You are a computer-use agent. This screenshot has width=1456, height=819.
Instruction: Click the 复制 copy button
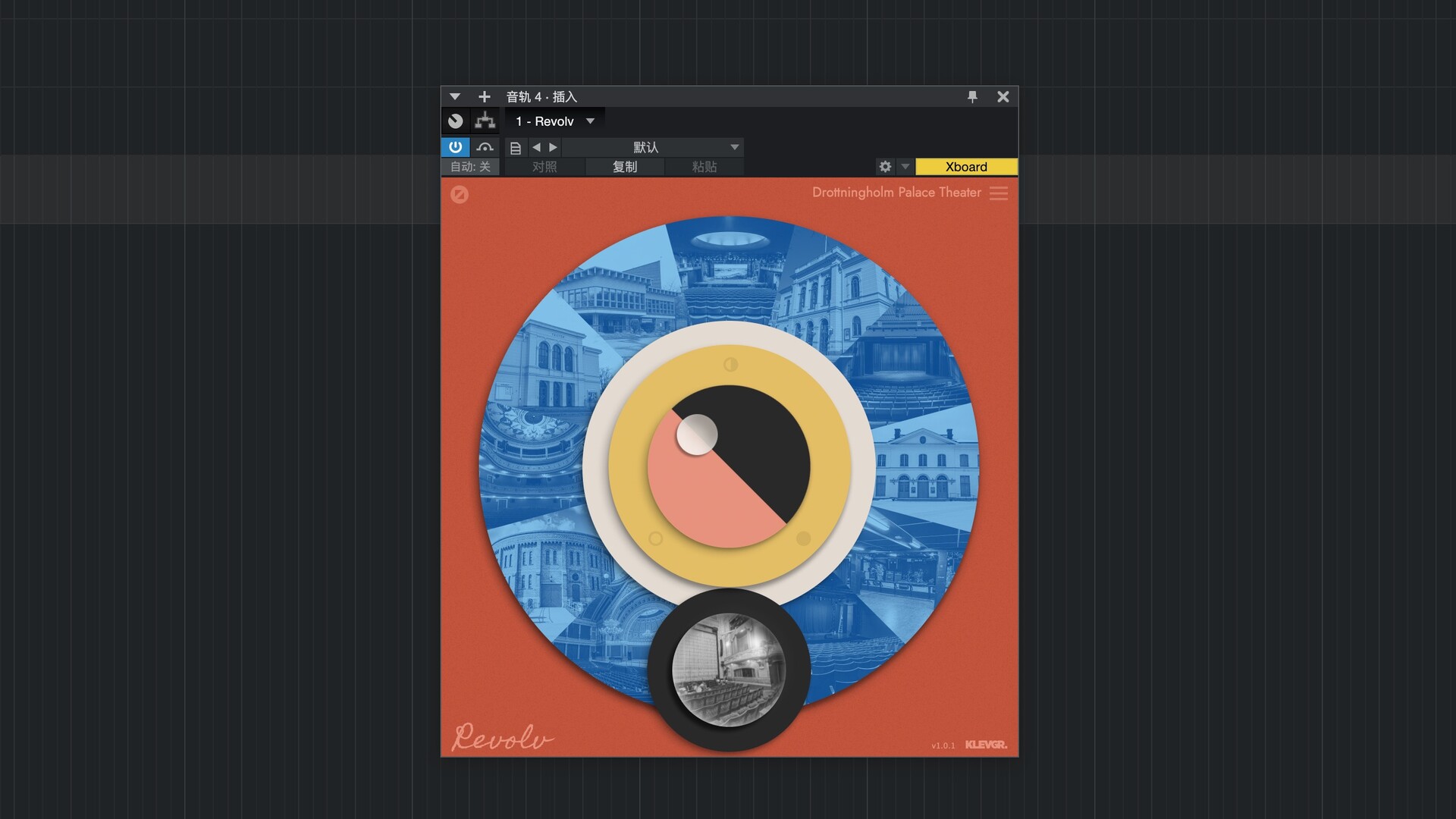tap(625, 167)
